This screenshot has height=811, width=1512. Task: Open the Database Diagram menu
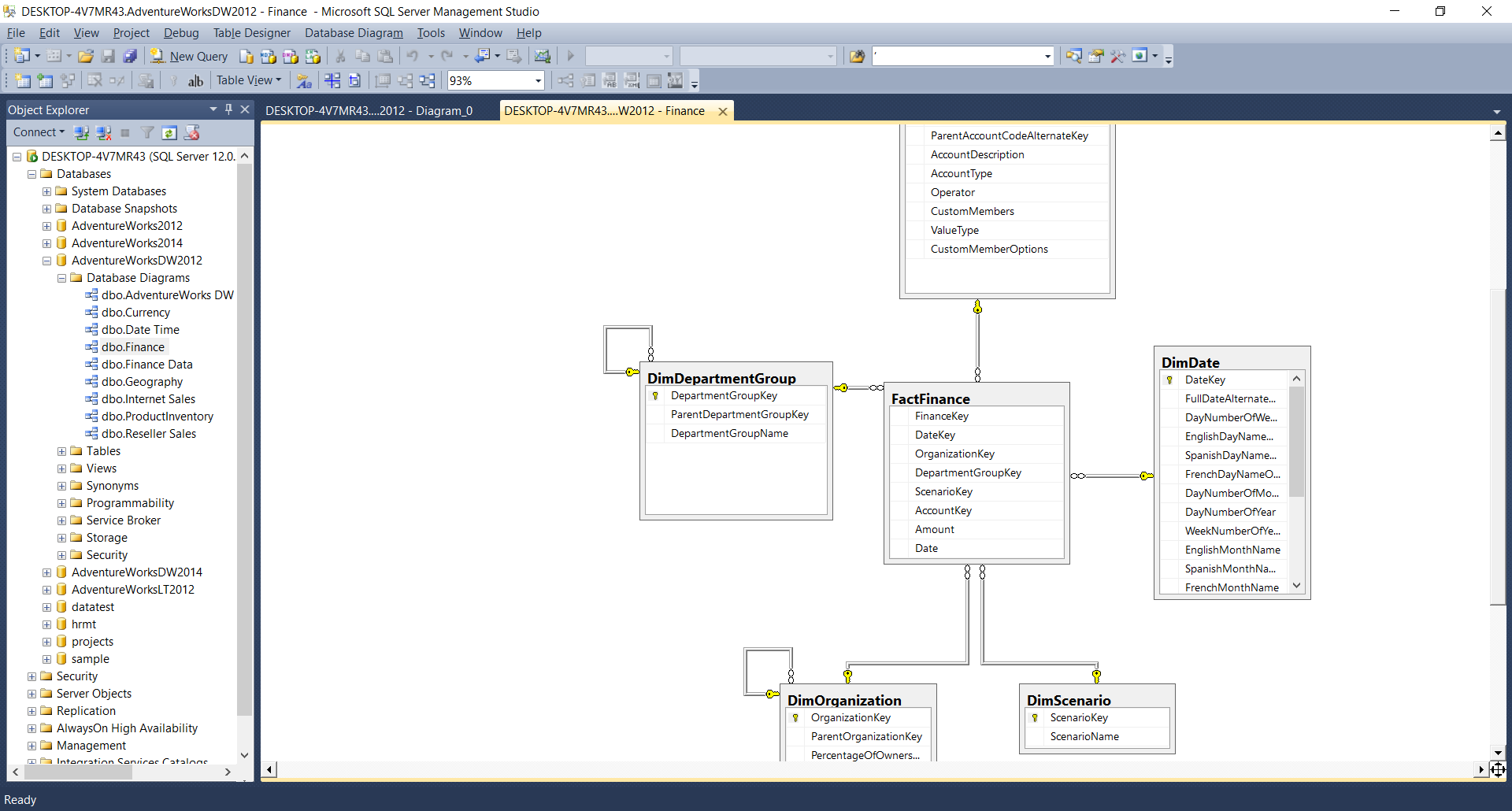coord(354,33)
